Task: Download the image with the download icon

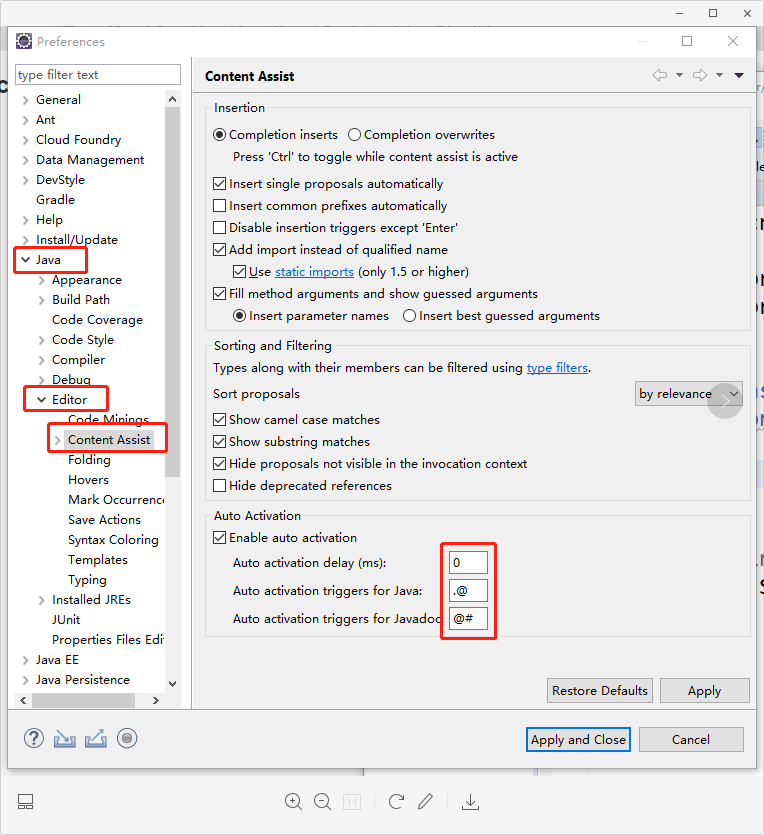Action: tap(471, 801)
